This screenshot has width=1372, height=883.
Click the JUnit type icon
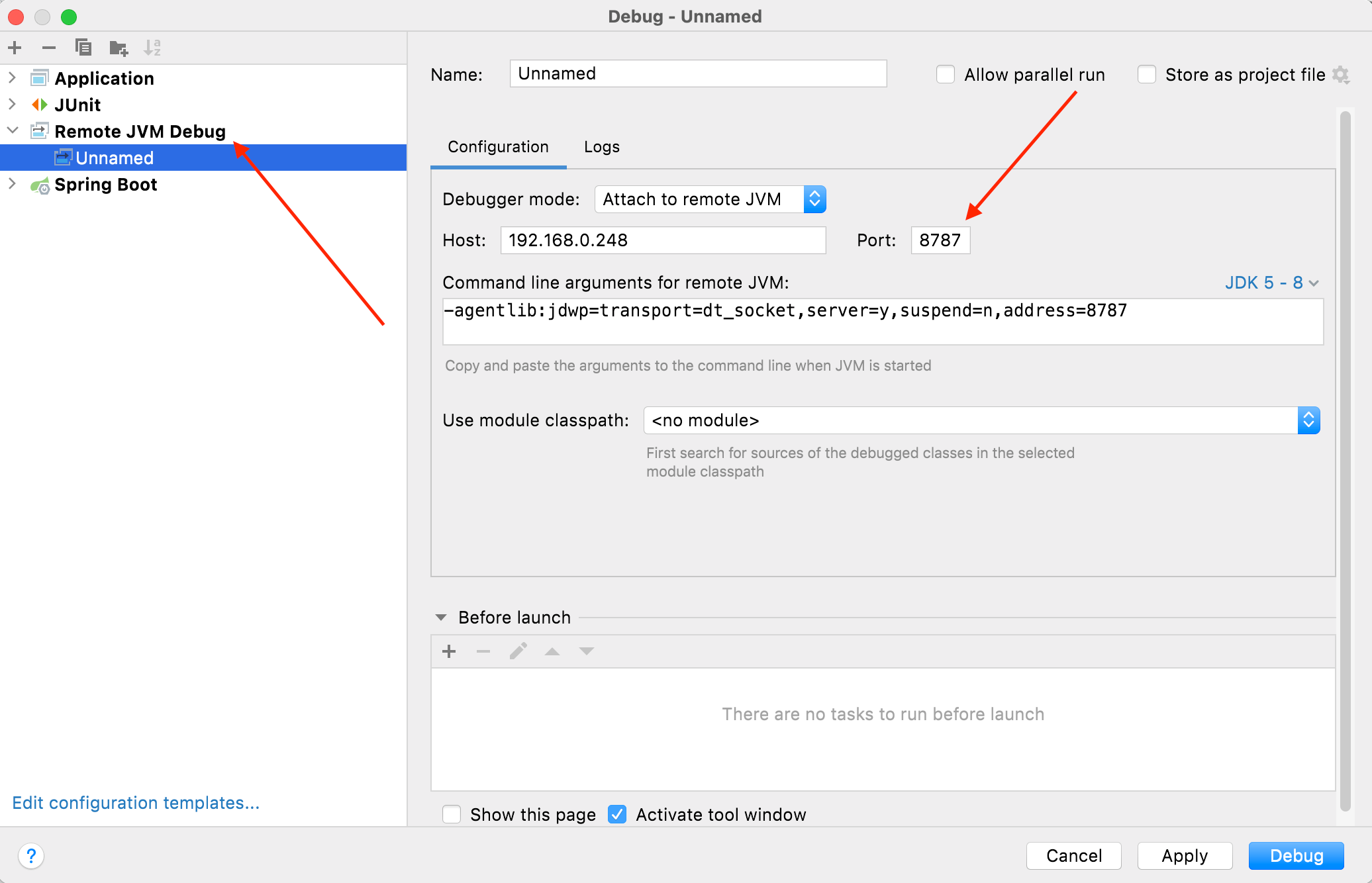pyautogui.click(x=40, y=105)
